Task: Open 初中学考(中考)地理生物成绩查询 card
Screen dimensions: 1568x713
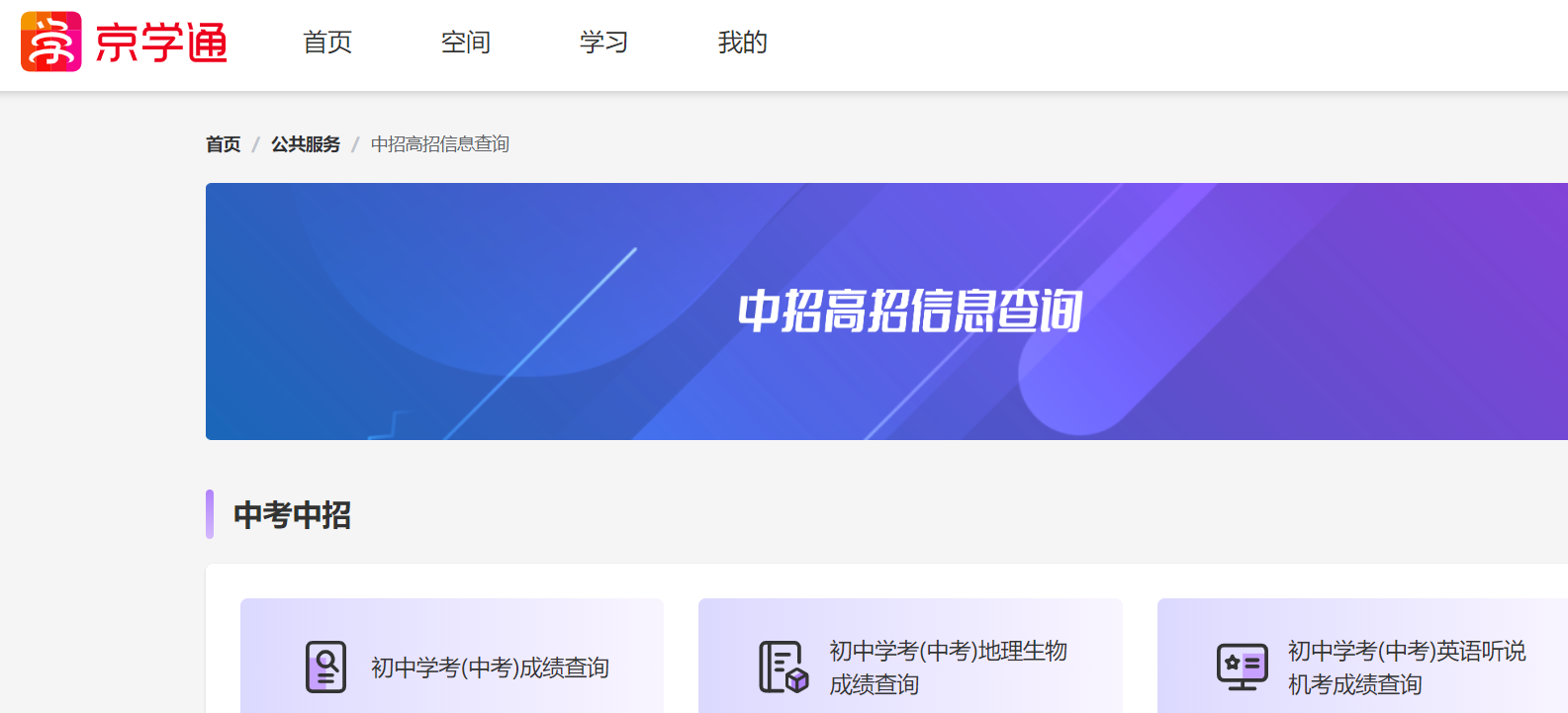Action: coord(910,656)
